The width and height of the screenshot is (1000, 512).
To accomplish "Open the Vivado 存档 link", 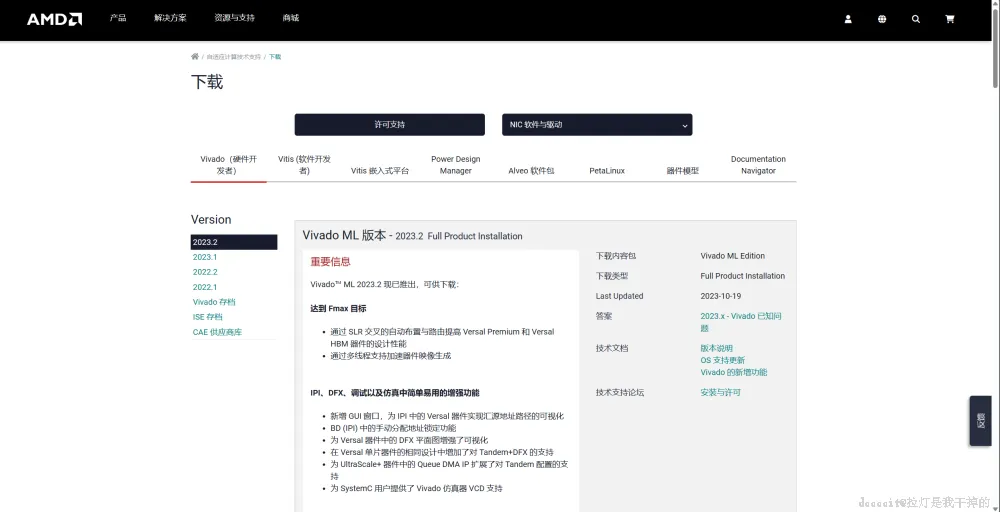I will pyautogui.click(x=214, y=302).
